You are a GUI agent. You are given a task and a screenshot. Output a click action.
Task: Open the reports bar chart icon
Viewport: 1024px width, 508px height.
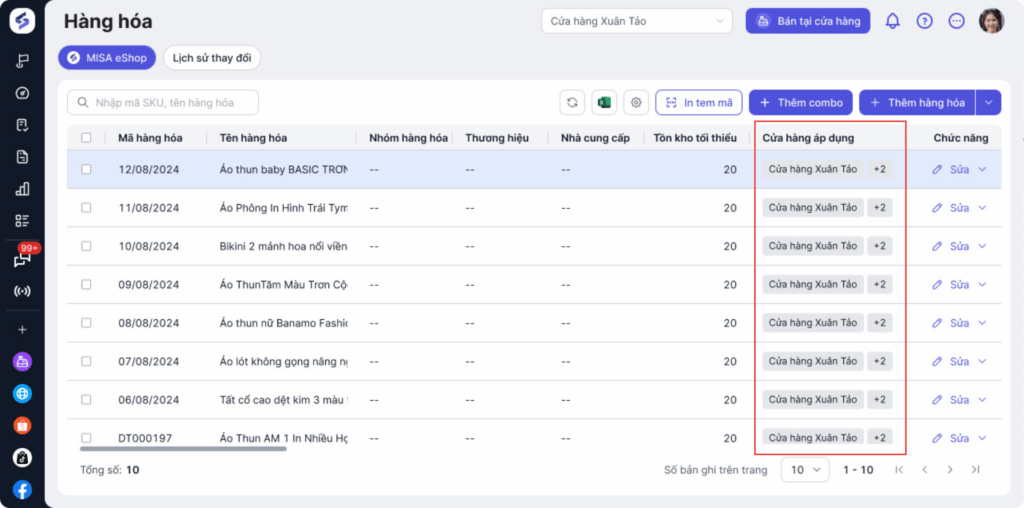click(x=22, y=189)
